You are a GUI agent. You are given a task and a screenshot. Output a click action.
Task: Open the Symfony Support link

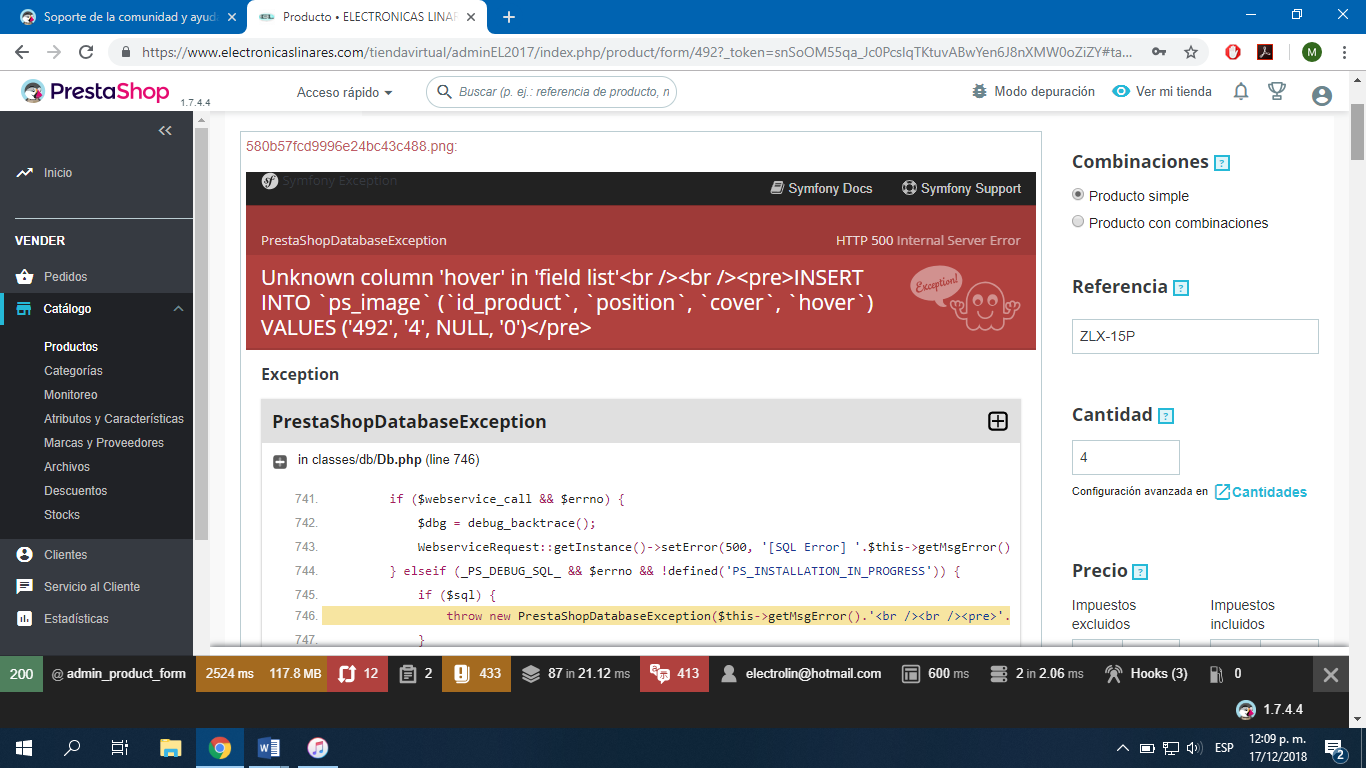click(x=961, y=189)
